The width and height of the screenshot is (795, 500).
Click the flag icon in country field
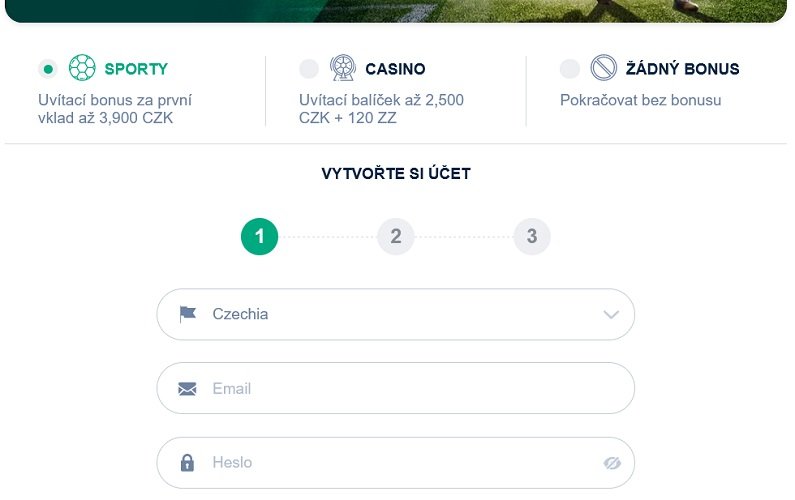pyautogui.click(x=188, y=314)
